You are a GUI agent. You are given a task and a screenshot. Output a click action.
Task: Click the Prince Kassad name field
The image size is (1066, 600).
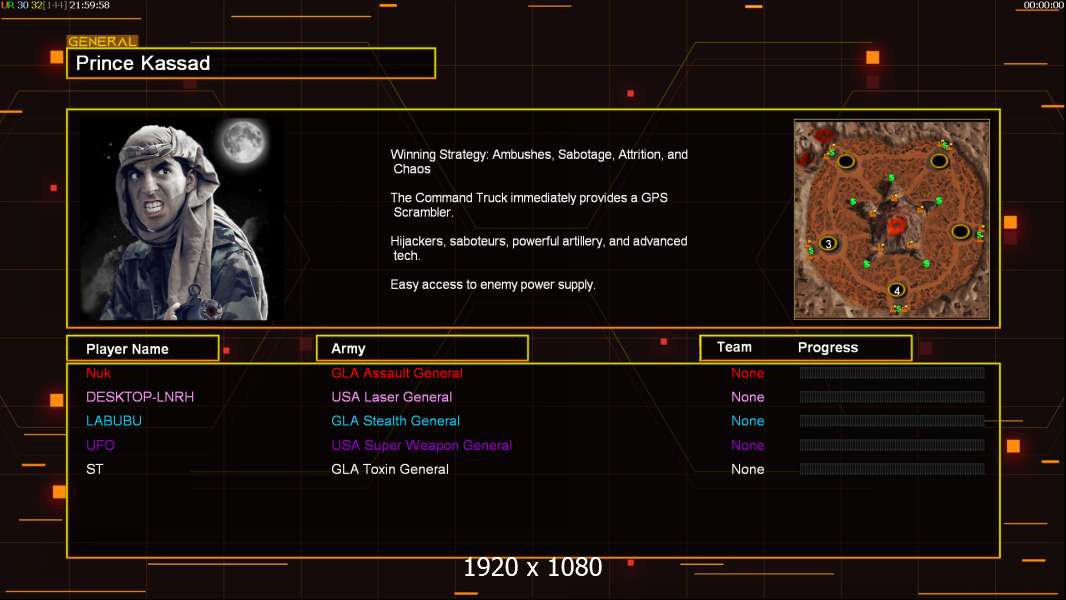tap(251, 64)
